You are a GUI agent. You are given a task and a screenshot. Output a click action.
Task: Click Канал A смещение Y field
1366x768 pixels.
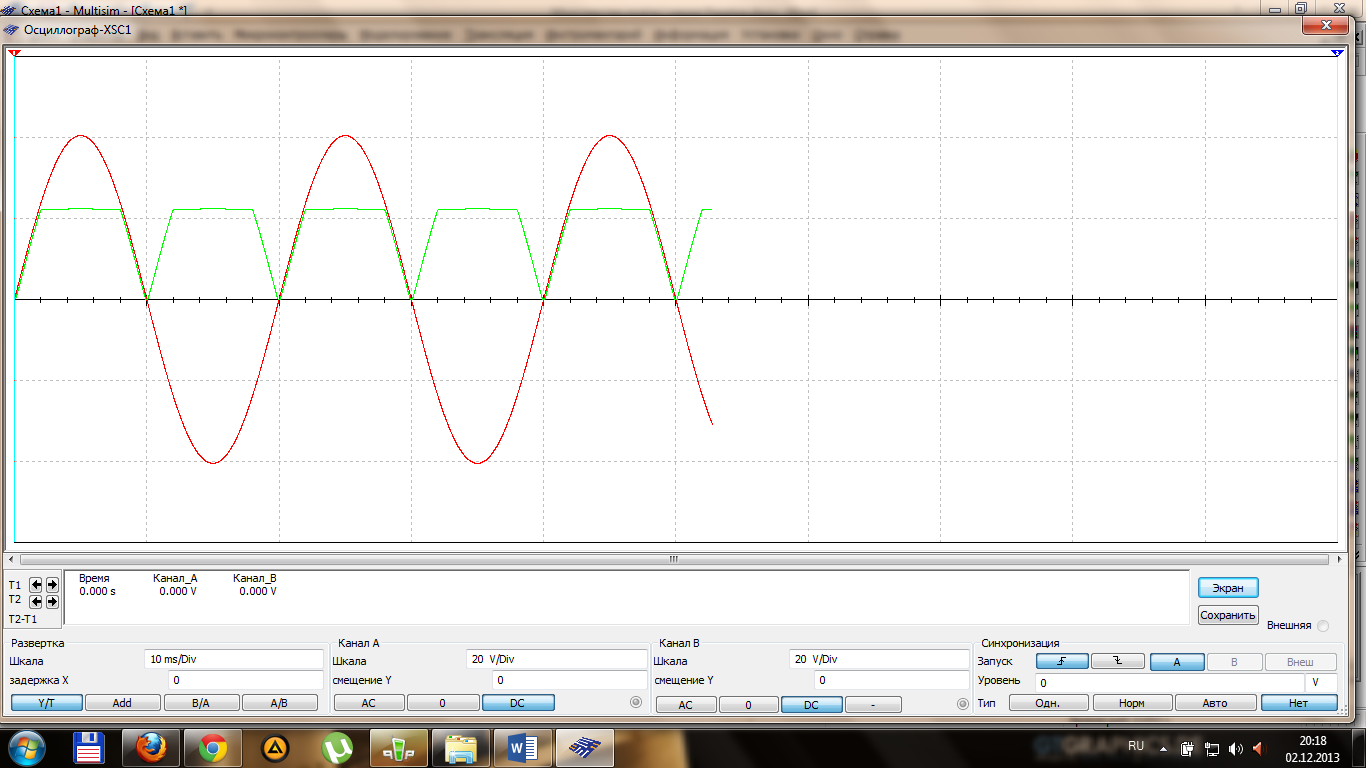point(570,680)
